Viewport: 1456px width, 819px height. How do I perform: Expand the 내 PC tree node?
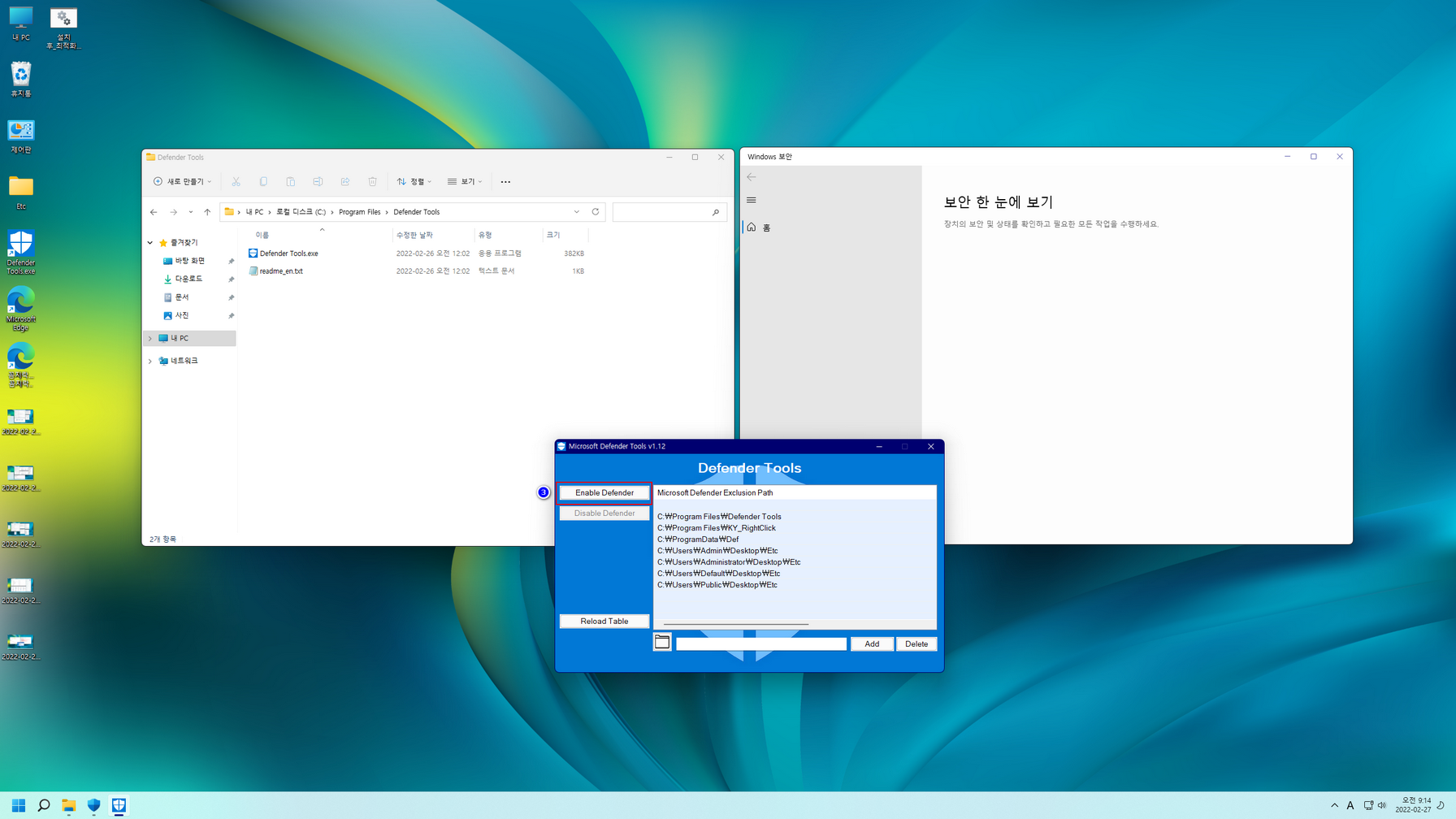150,338
